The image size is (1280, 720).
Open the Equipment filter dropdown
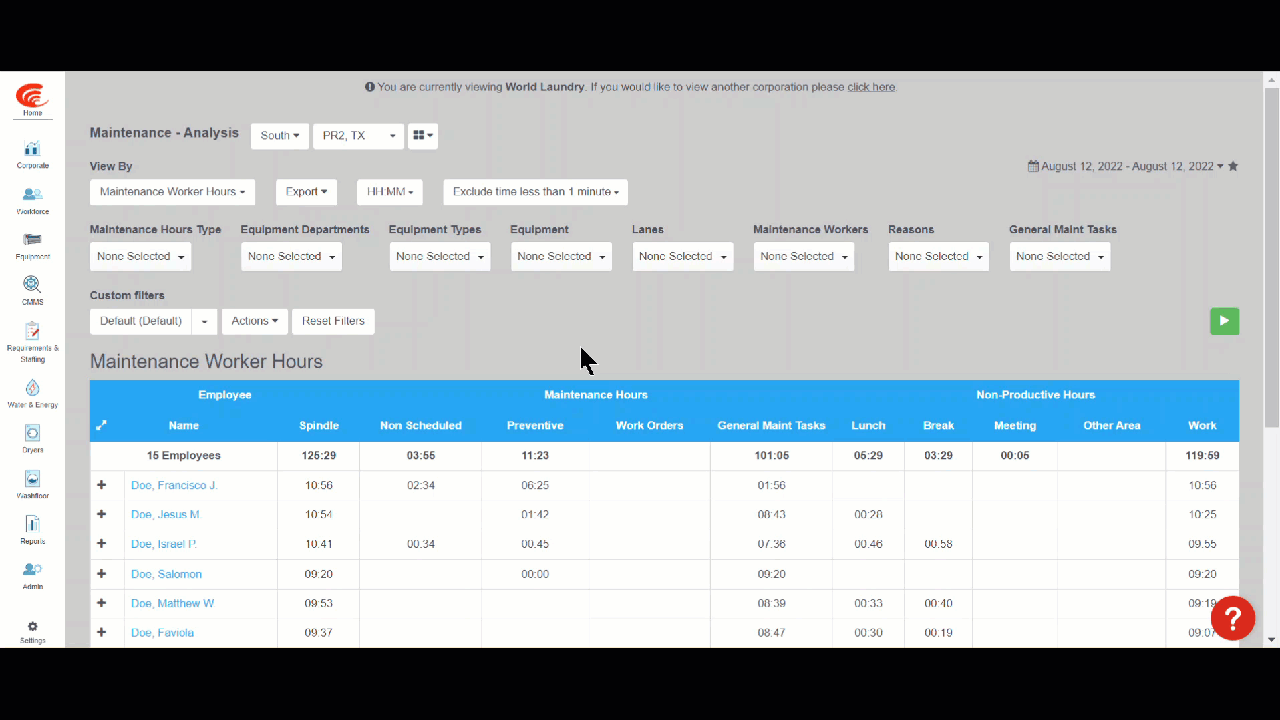[561, 257]
